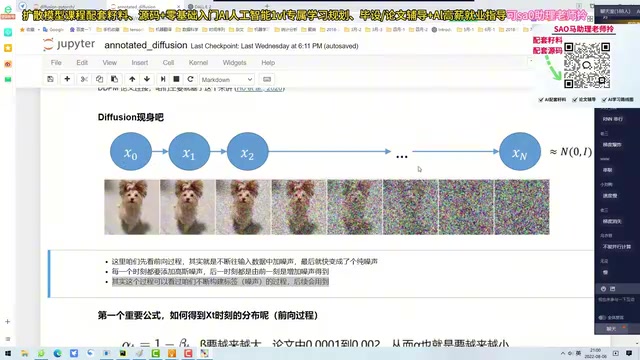Open Microsoft Edge from taskbar
640x360 pixels.
point(57,353)
